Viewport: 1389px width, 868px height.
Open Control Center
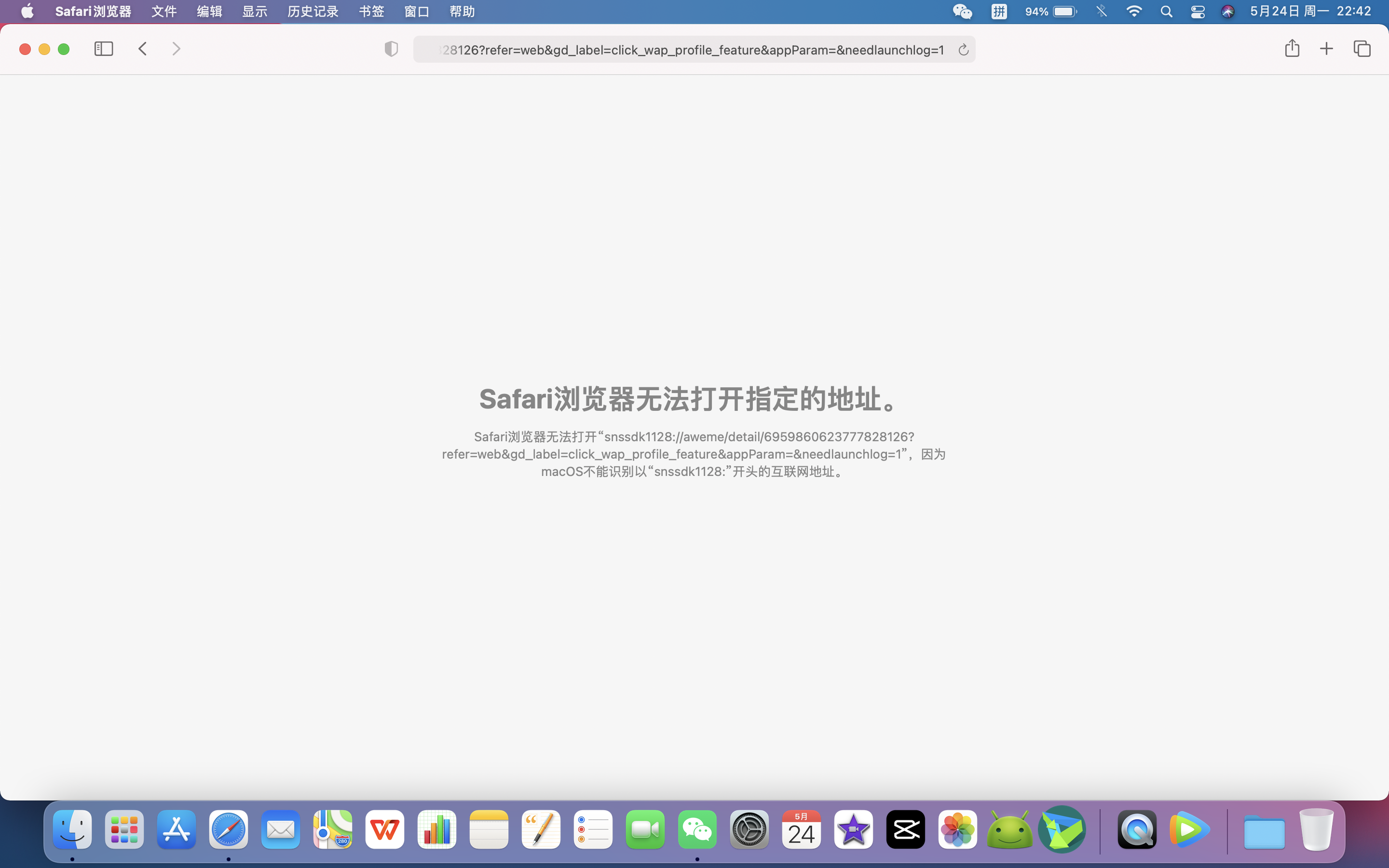(x=1198, y=12)
